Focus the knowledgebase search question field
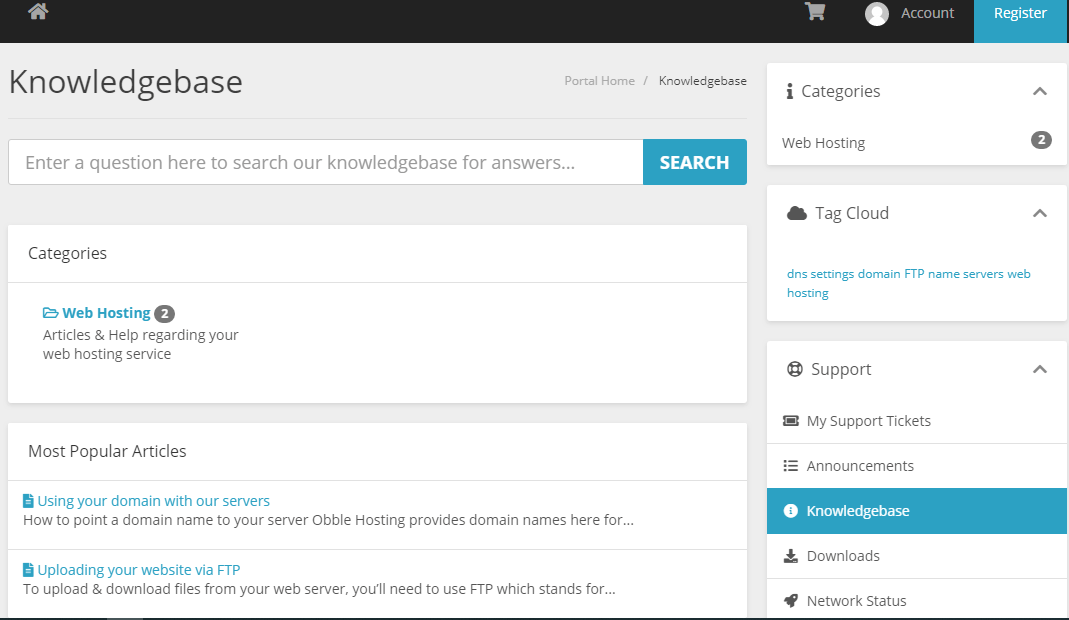 326,162
